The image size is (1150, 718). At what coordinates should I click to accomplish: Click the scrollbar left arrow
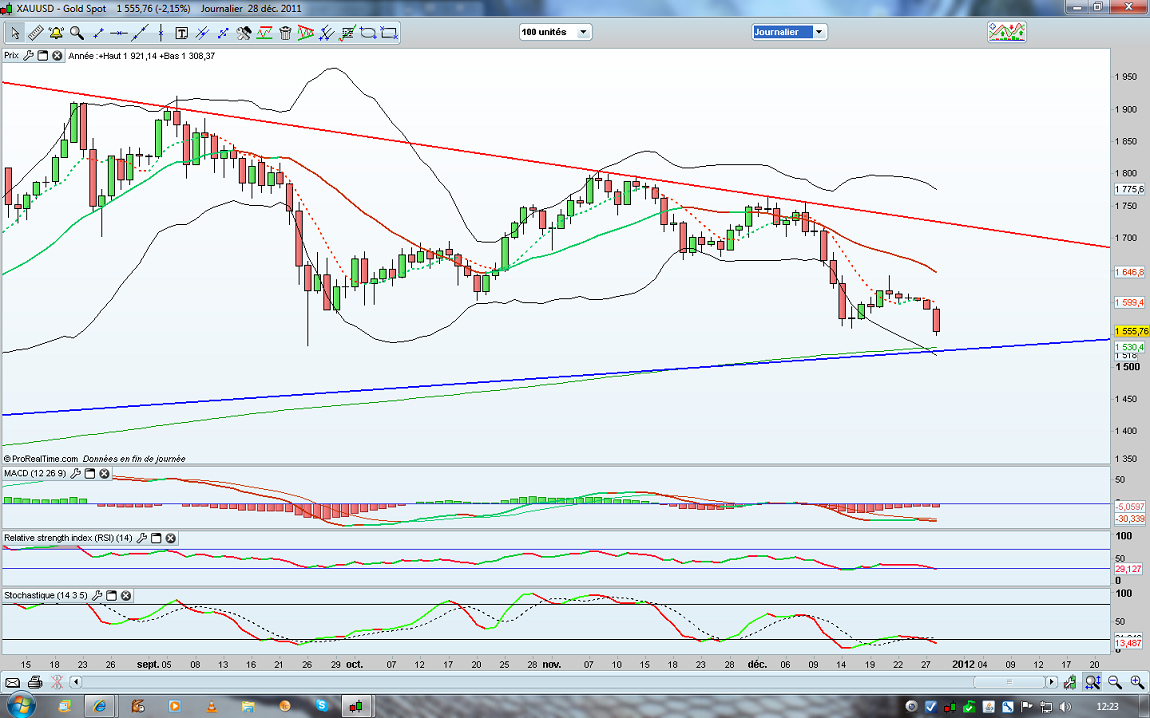[x=75, y=683]
